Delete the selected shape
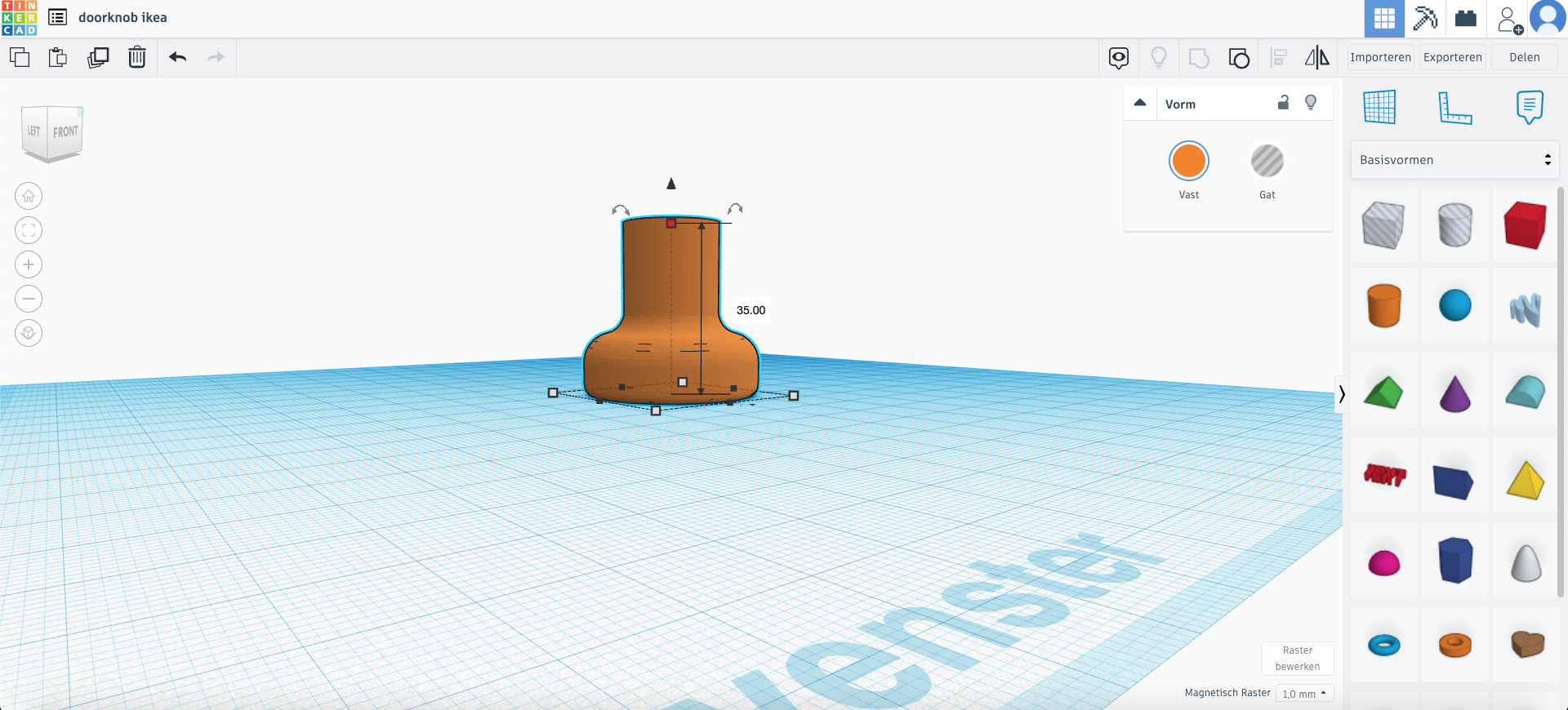 [137, 57]
